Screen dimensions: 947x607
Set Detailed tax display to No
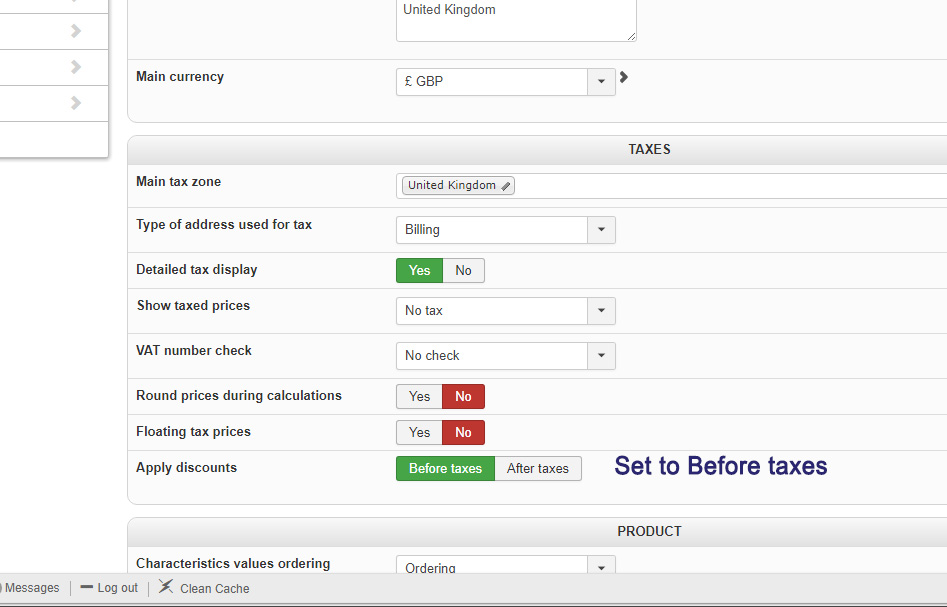(463, 270)
